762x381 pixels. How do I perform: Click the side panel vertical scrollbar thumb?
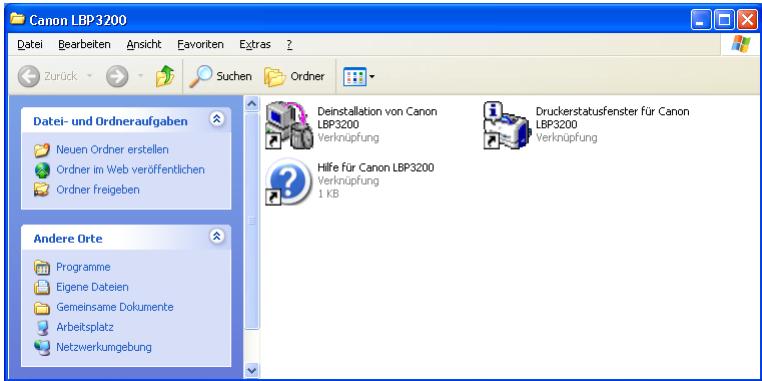click(x=251, y=221)
